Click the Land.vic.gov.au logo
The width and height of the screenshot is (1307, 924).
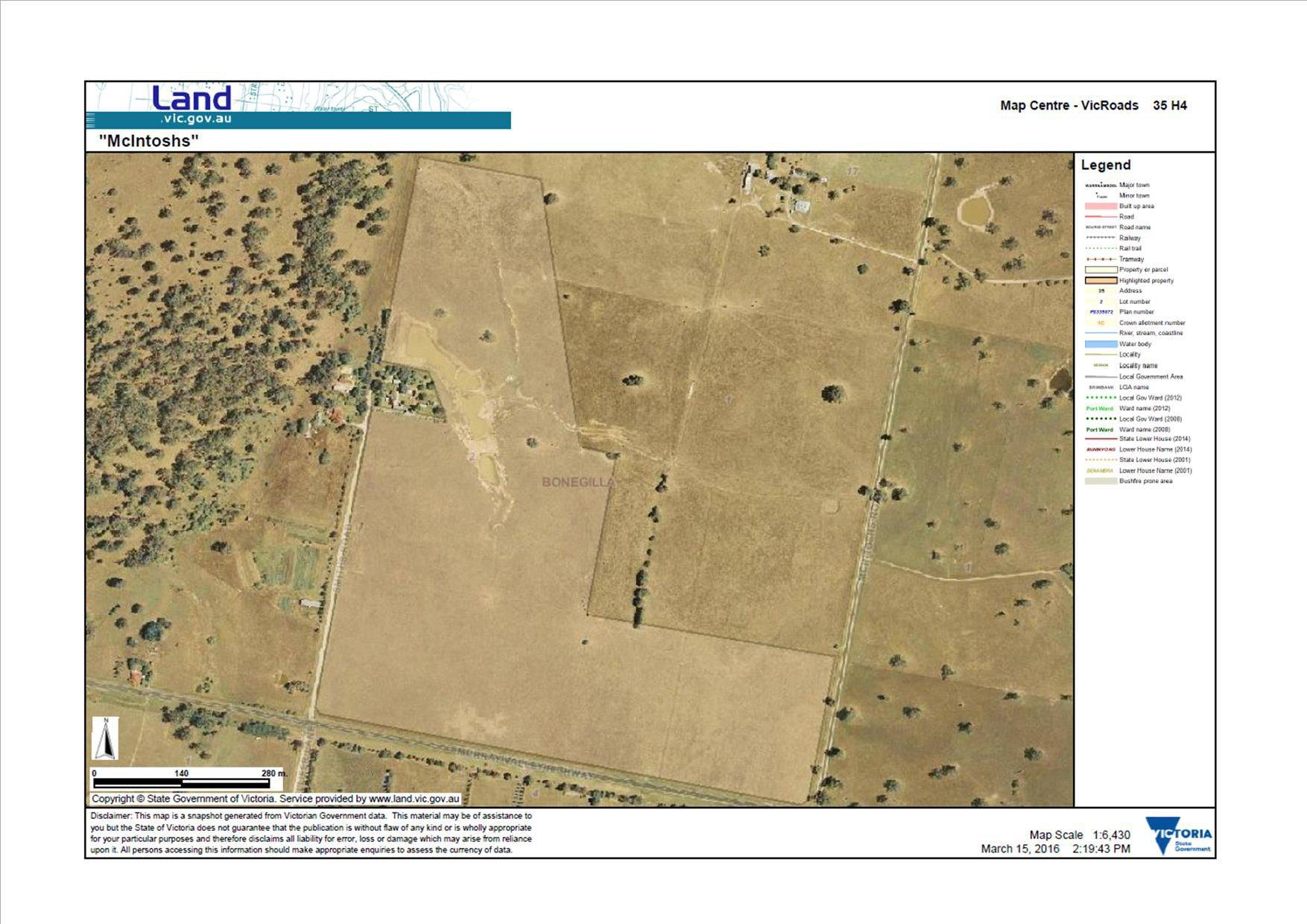coord(192,106)
